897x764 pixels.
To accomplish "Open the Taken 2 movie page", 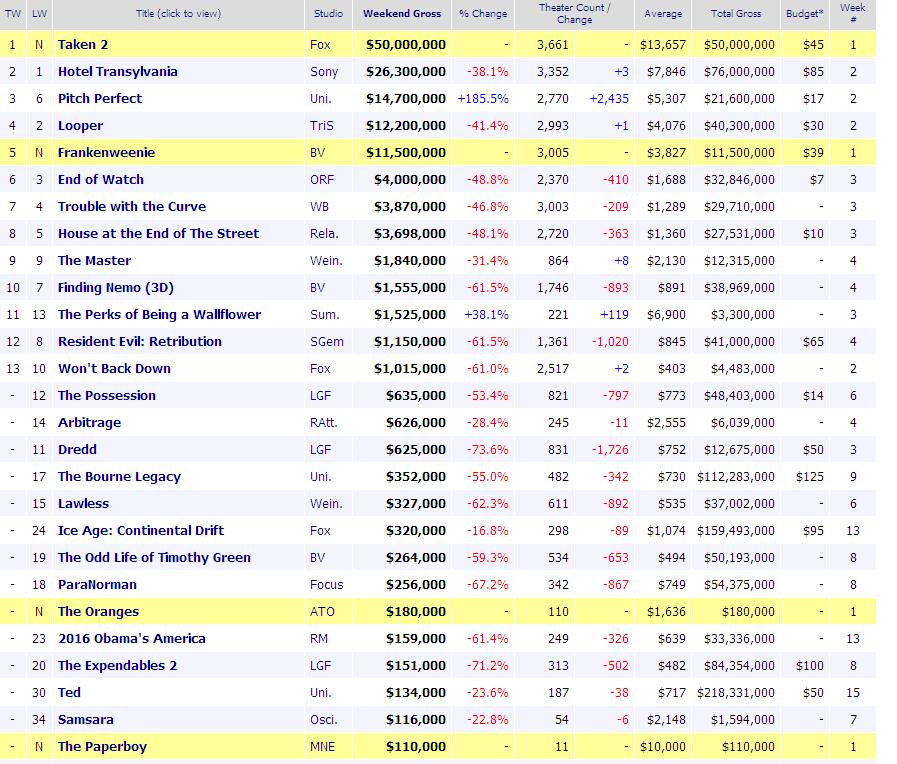I will point(83,45).
